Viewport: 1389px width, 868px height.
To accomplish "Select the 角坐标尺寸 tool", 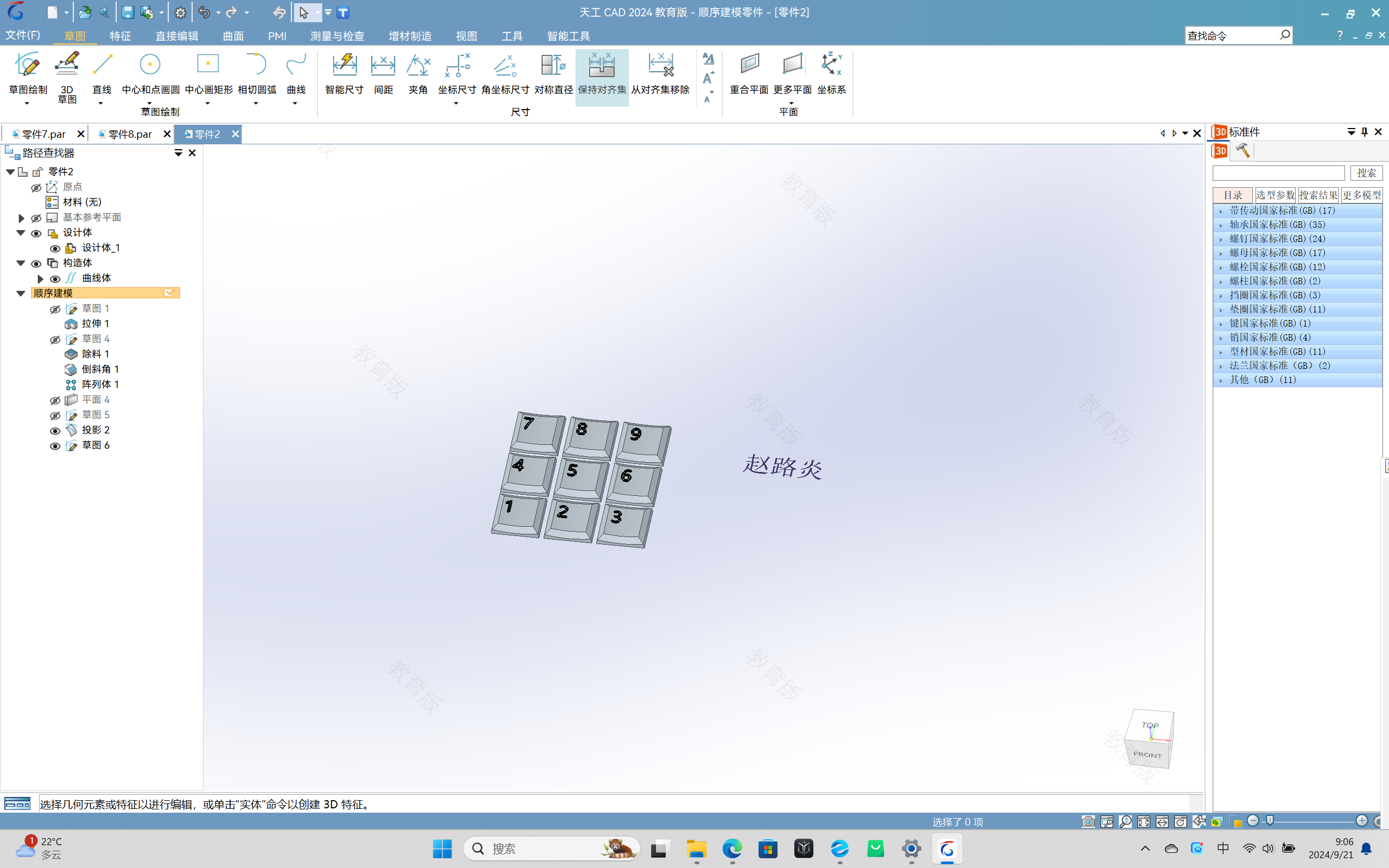I will tap(505, 73).
